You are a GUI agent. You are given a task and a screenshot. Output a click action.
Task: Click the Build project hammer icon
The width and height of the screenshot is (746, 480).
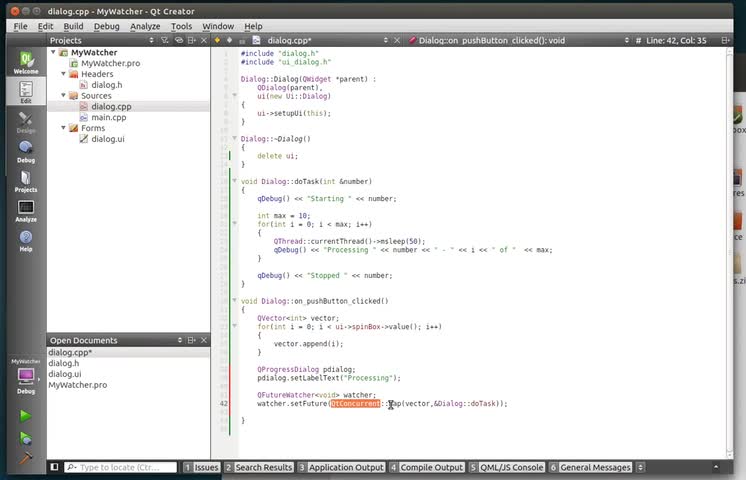point(25,460)
